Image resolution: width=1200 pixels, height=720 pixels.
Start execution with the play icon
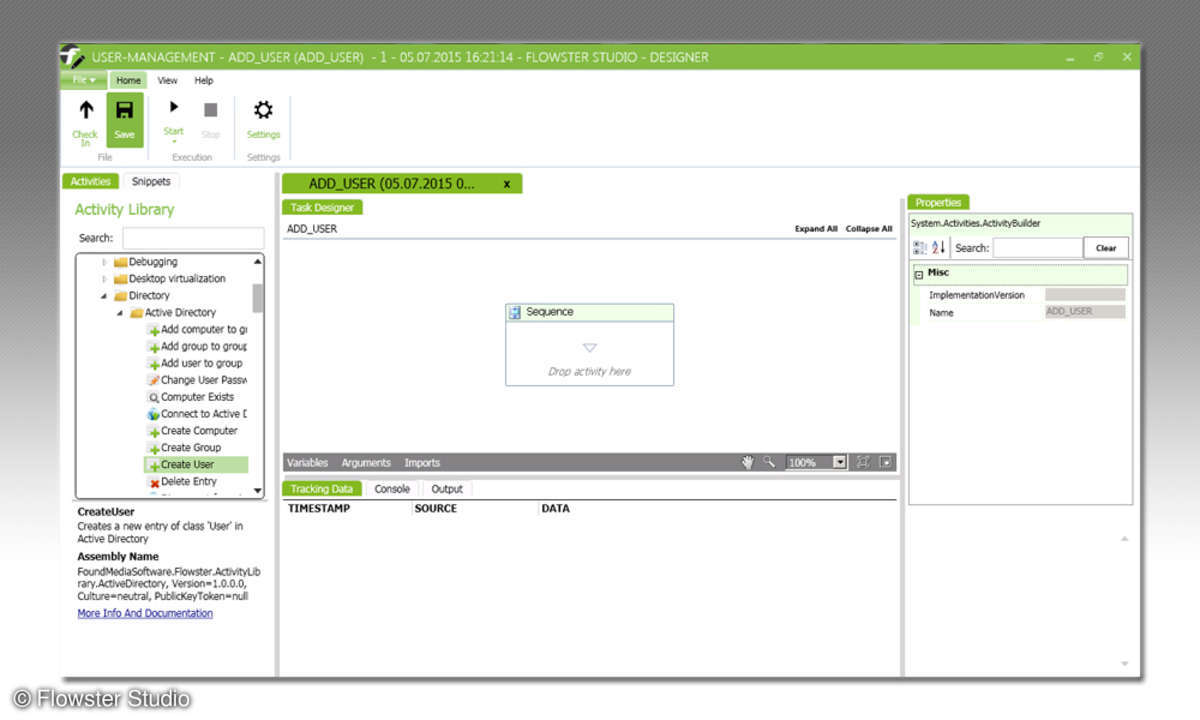(x=174, y=106)
